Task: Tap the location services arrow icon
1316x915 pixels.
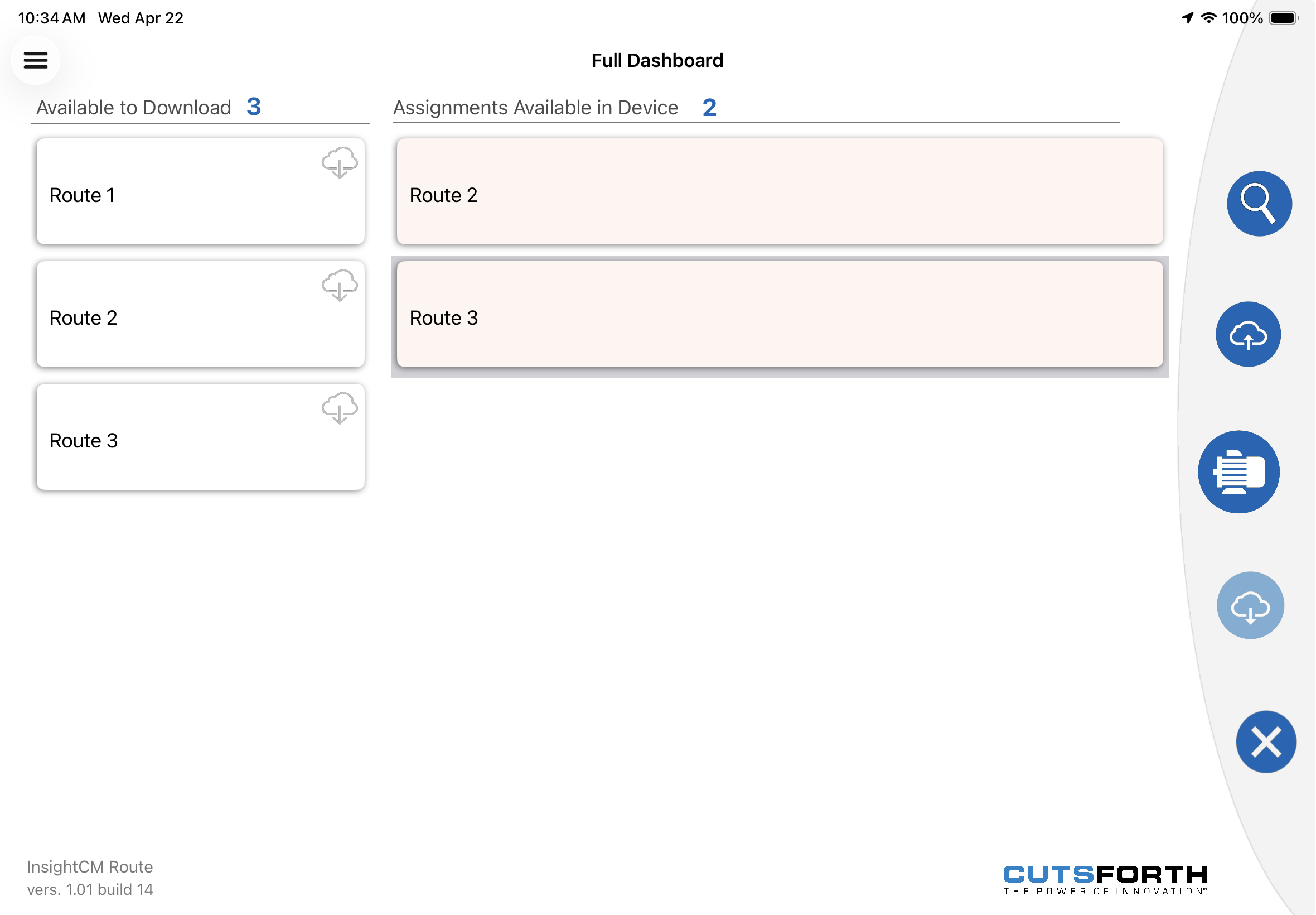Action: click(x=1187, y=18)
